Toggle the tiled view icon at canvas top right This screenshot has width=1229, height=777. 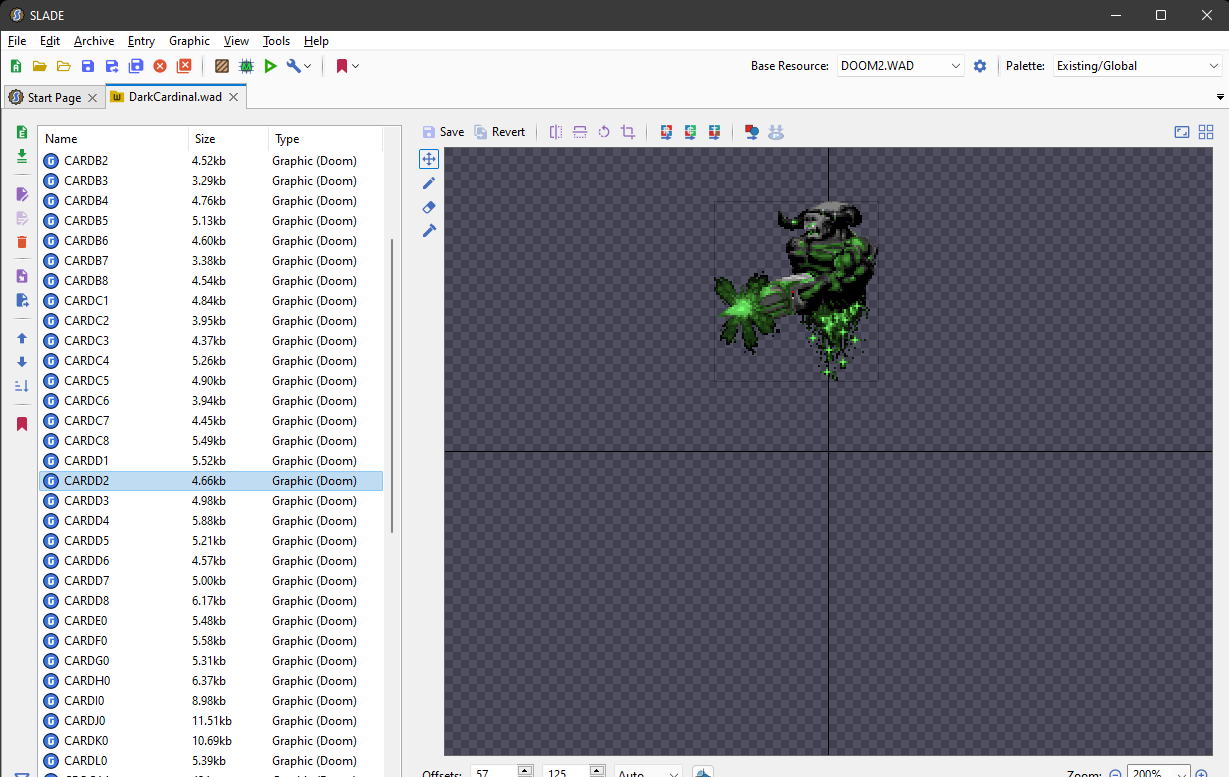coord(1205,132)
